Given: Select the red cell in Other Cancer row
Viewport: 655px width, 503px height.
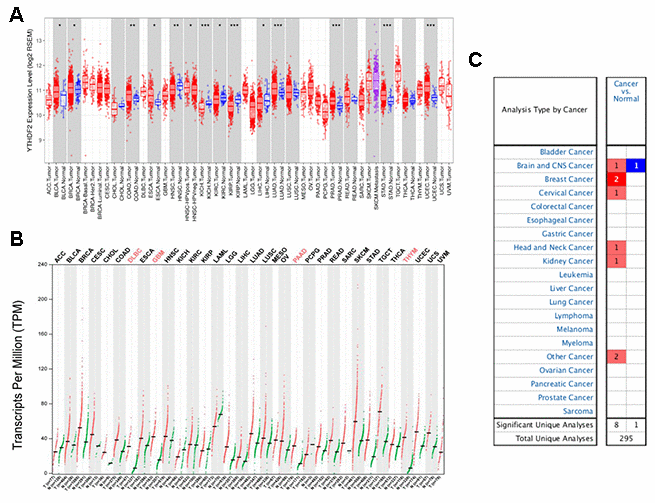Looking at the screenshot, I should tap(618, 356).
